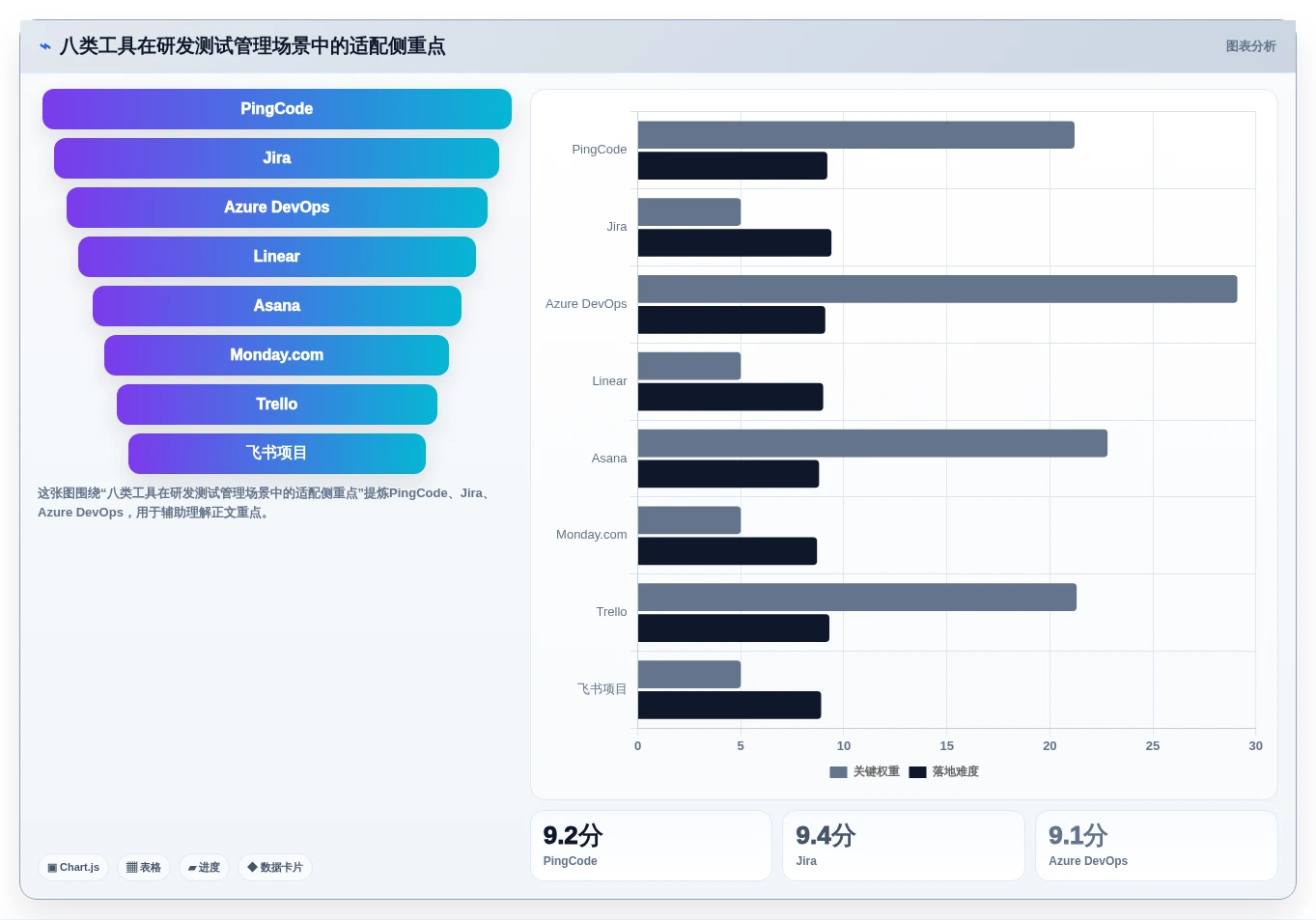
Task: Select the Azure DevOps funnel bar
Action: [277, 208]
